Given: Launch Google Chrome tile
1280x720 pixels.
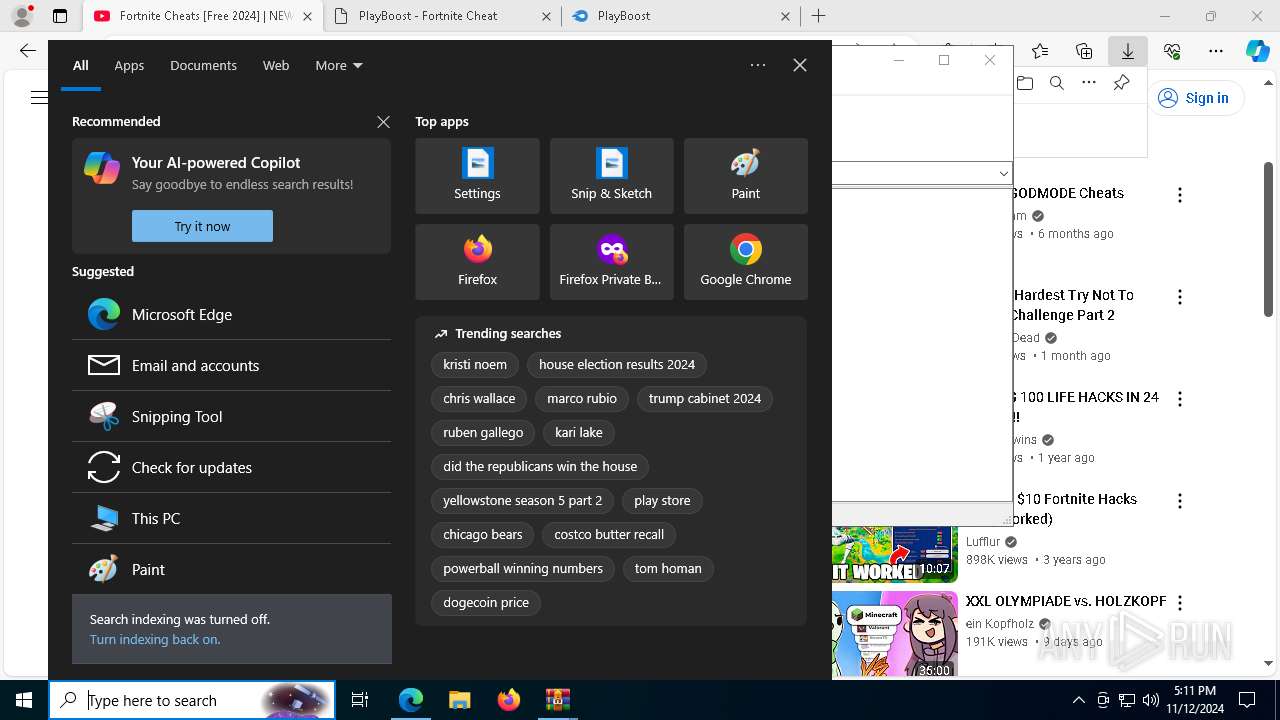Looking at the screenshot, I should 745,262.
